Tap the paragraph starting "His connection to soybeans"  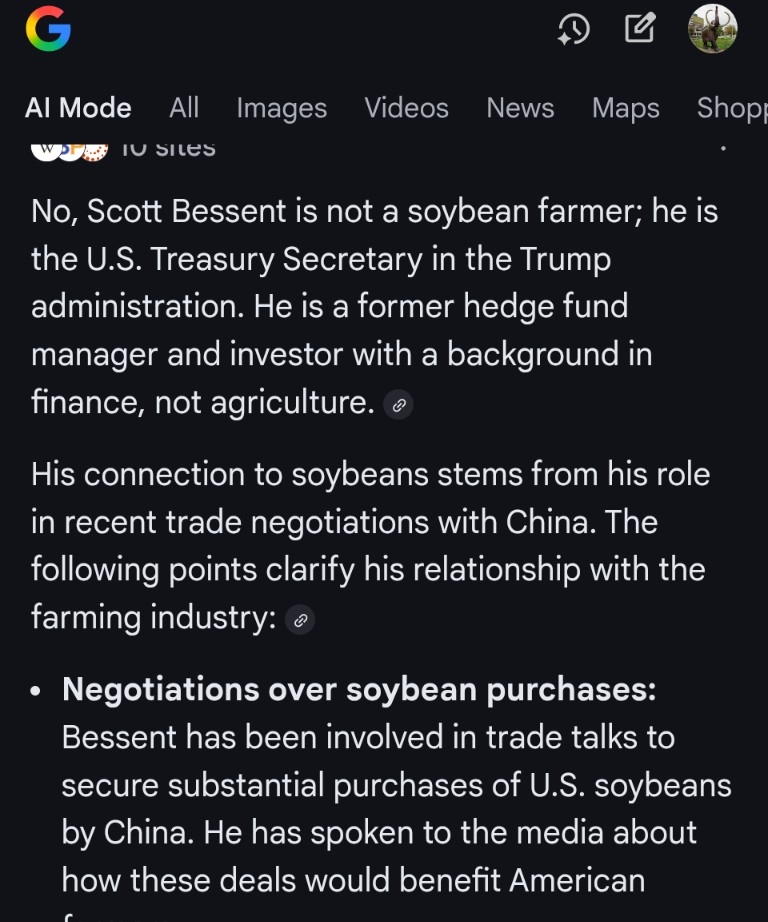pyautogui.click(x=370, y=545)
